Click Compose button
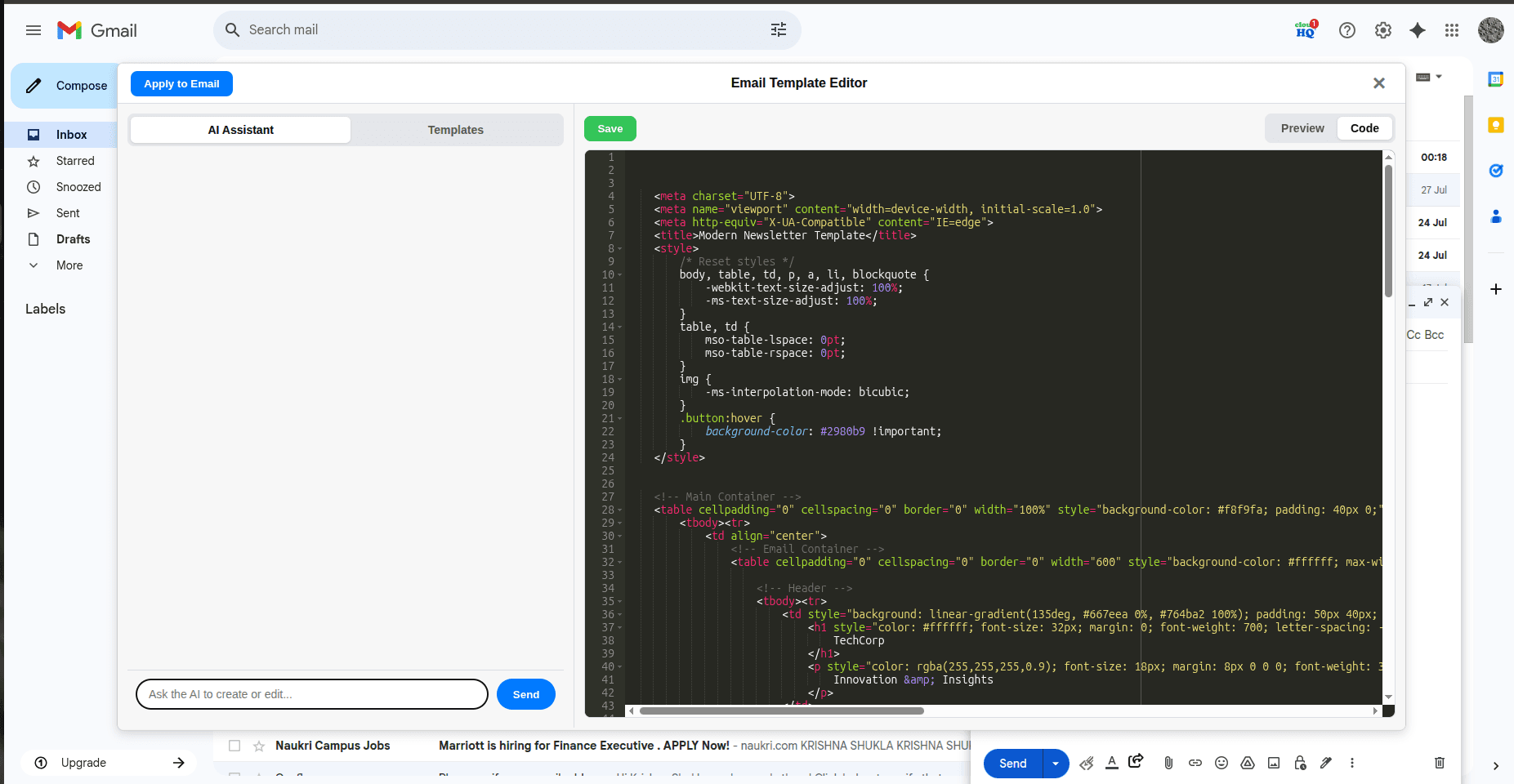Image resolution: width=1514 pixels, height=784 pixels. tap(65, 86)
